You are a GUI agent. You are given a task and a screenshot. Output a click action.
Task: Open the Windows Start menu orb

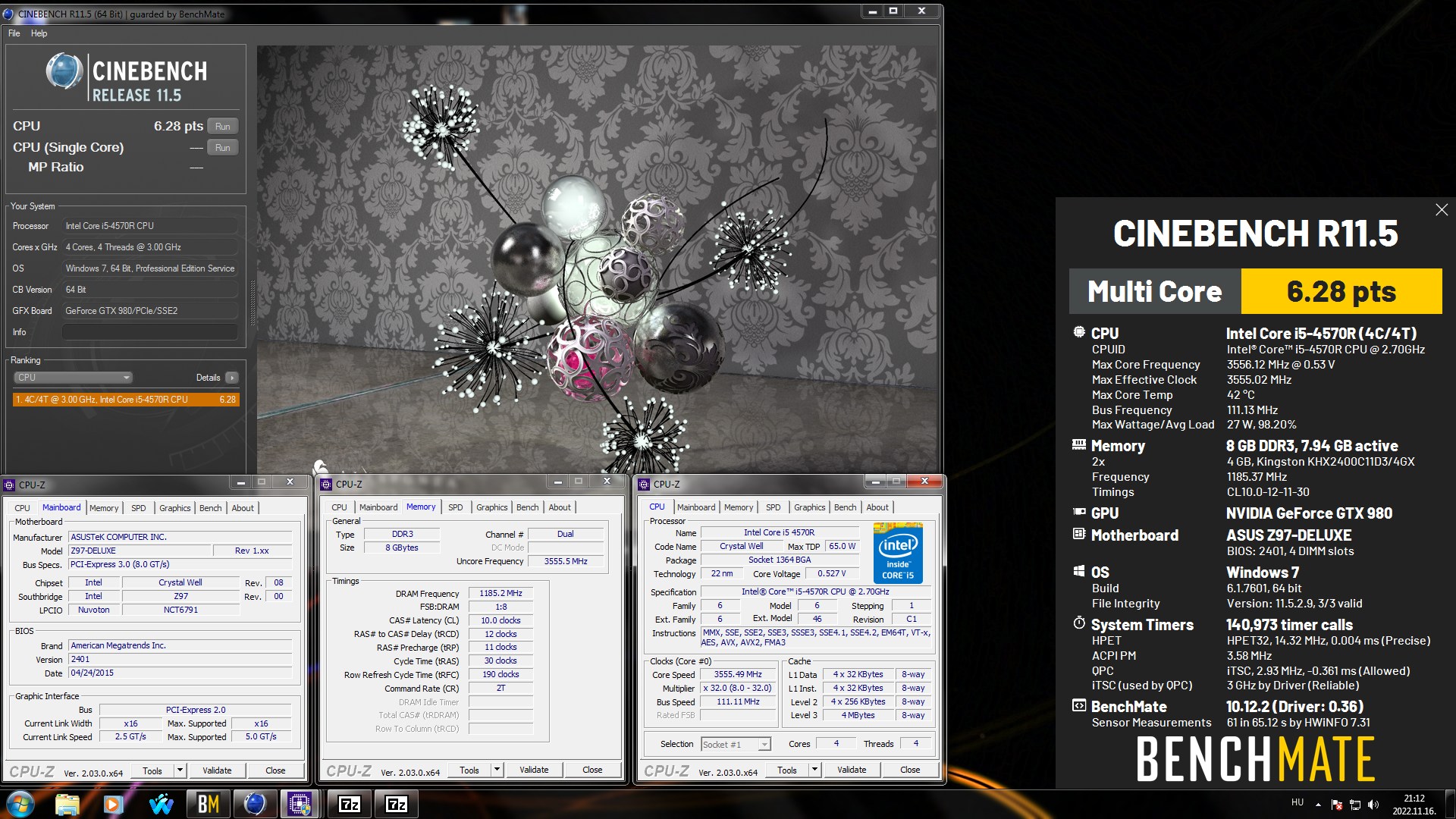coord(20,804)
